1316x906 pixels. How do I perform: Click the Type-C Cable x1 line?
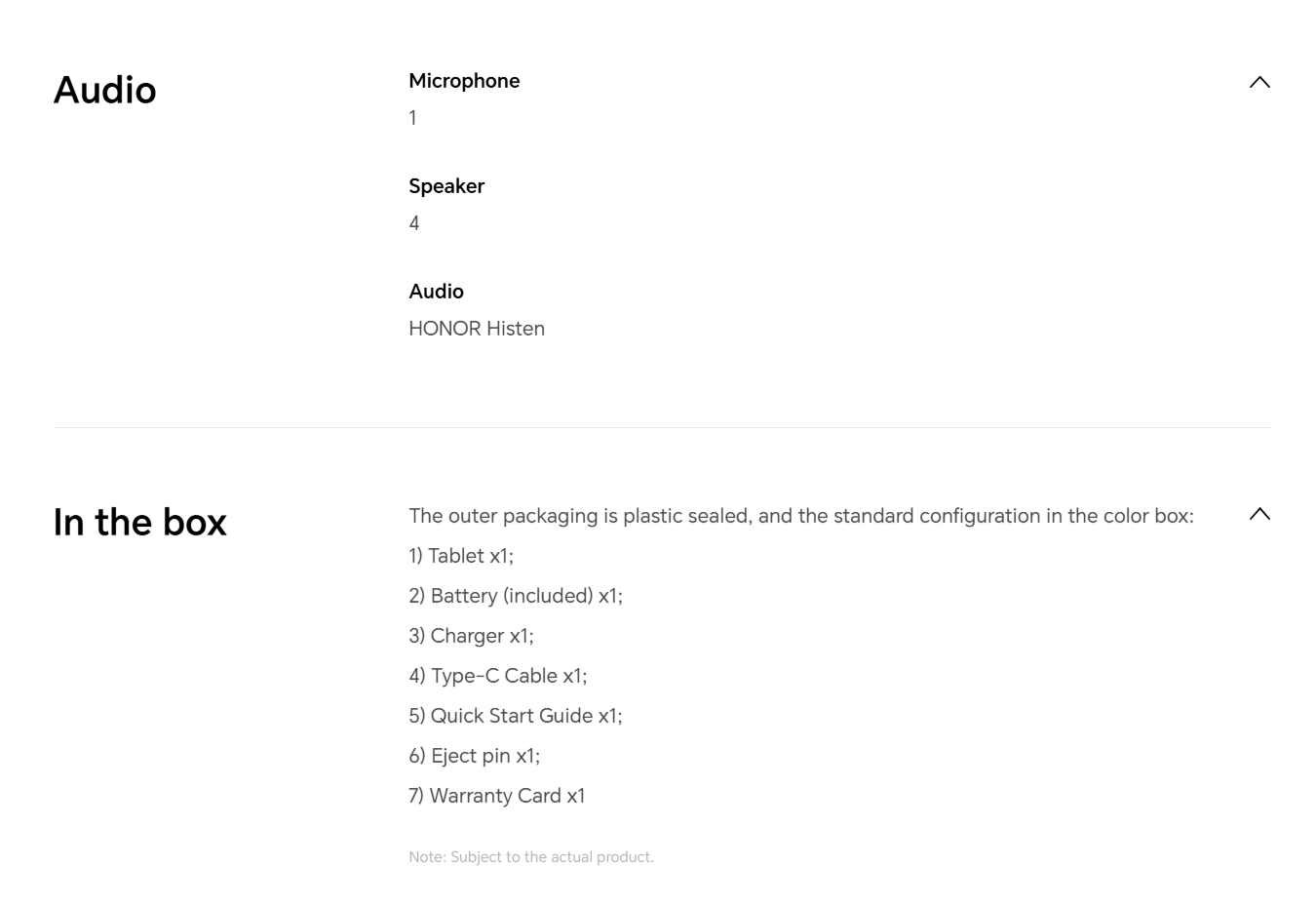498,676
